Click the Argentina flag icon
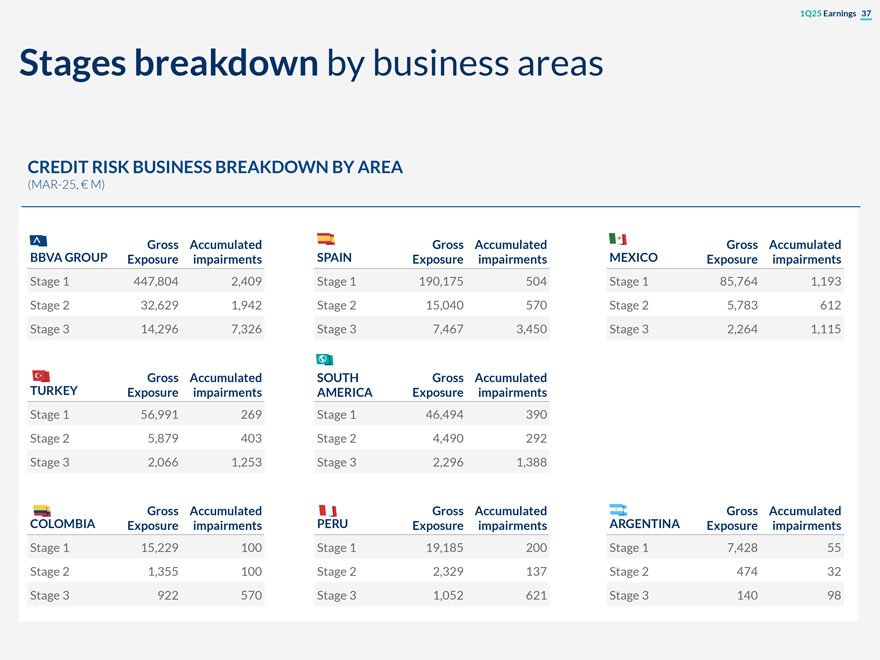This screenshot has width=880, height=660. pos(618,510)
